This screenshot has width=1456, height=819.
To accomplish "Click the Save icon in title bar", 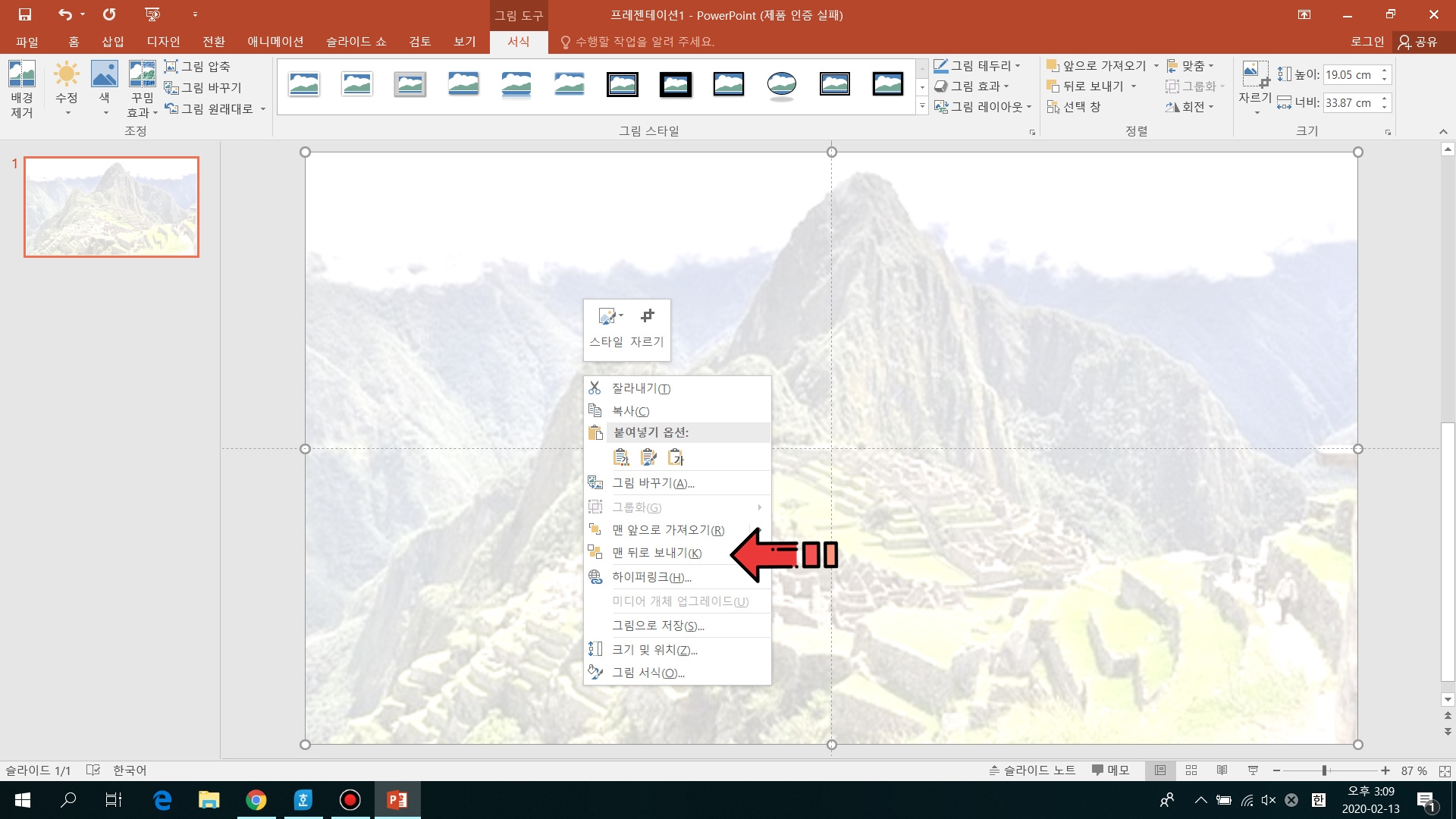I will [25, 14].
